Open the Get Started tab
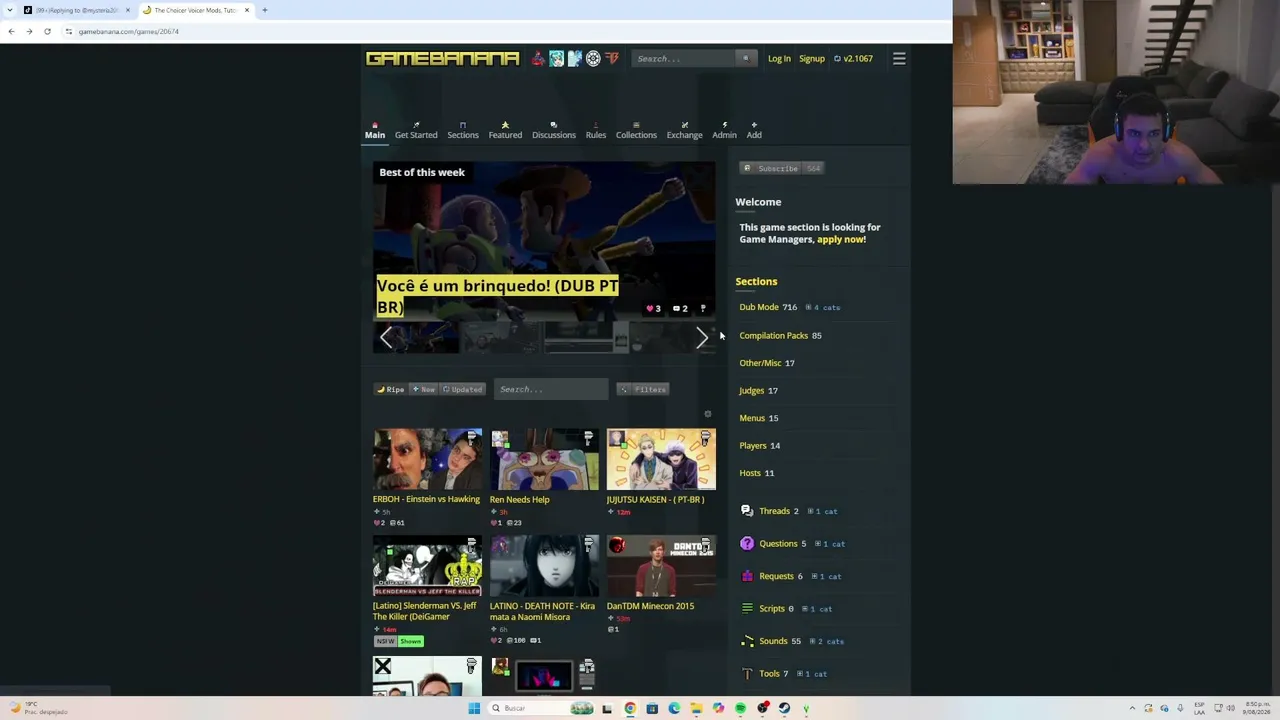Image resolution: width=1280 pixels, height=720 pixels. pyautogui.click(x=416, y=131)
